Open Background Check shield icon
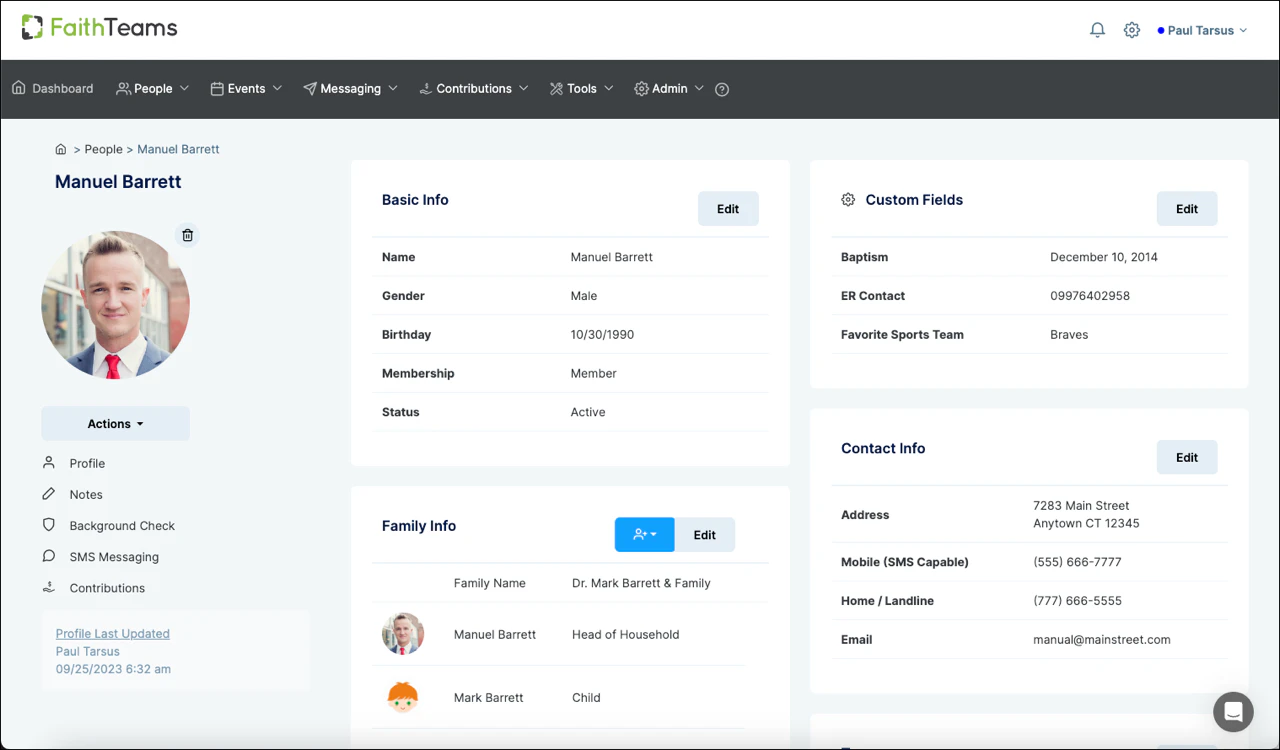The height and width of the screenshot is (750, 1280). [48, 525]
